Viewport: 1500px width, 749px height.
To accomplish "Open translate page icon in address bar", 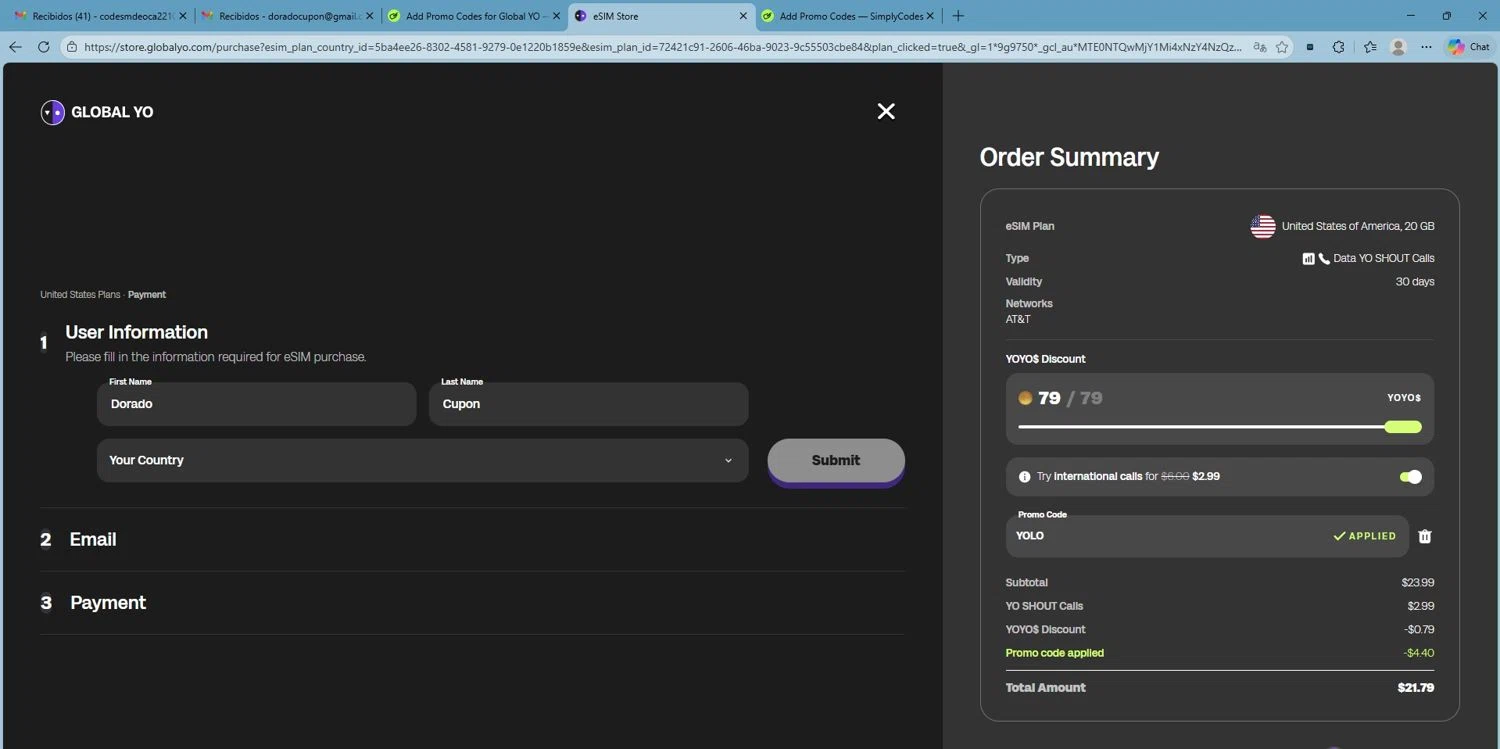I will coord(1259,47).
